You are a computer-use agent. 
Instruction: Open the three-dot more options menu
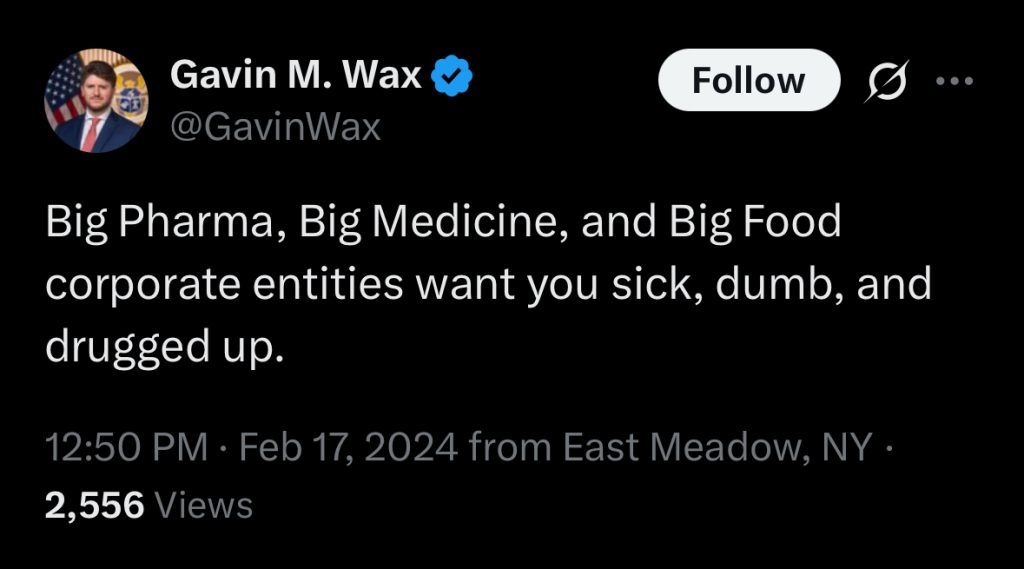point(954,81)
